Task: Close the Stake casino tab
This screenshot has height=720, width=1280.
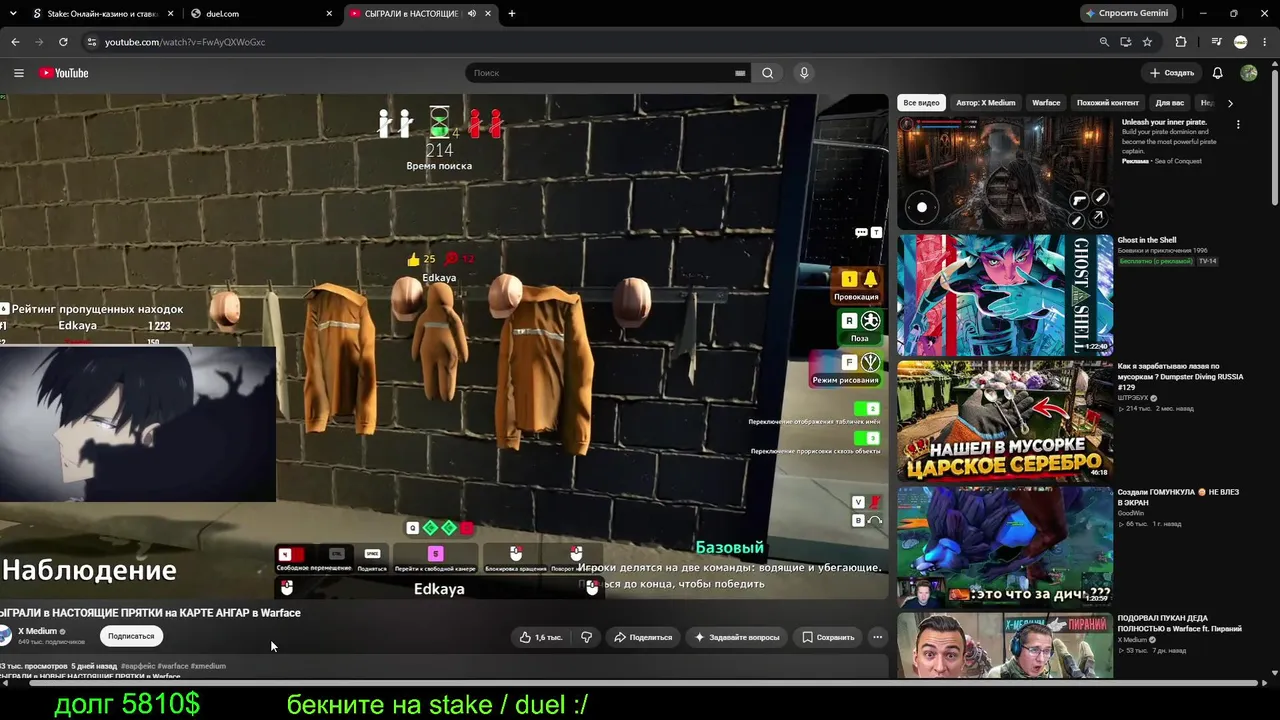Action: click(x=171, y=14)
